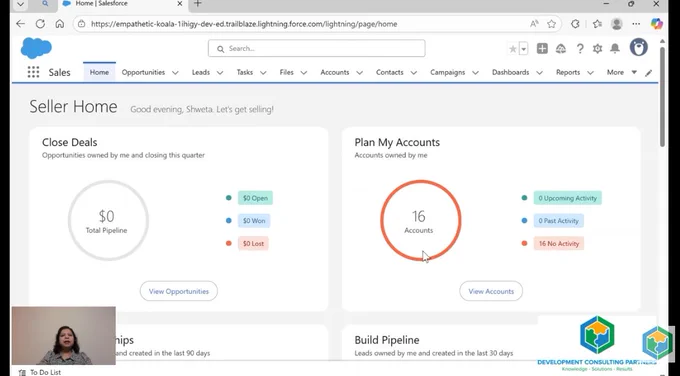Image resolution: width=680 pixels, height=376 pixels.
Task: Select the Home navigation tab
Action: (x=99, y=72)
